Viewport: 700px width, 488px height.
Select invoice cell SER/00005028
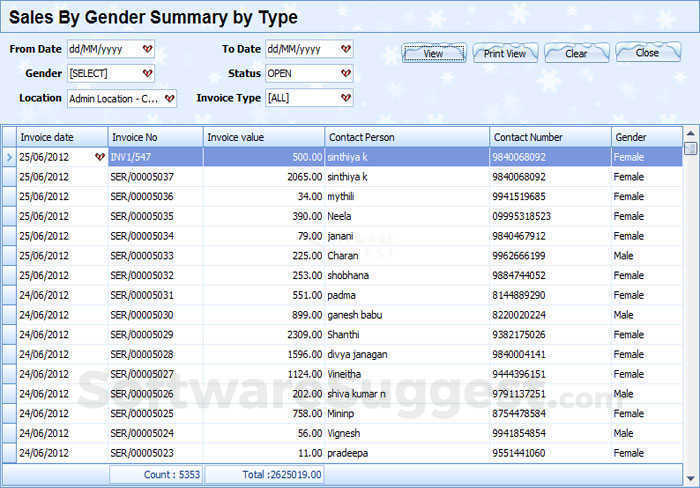156,354
